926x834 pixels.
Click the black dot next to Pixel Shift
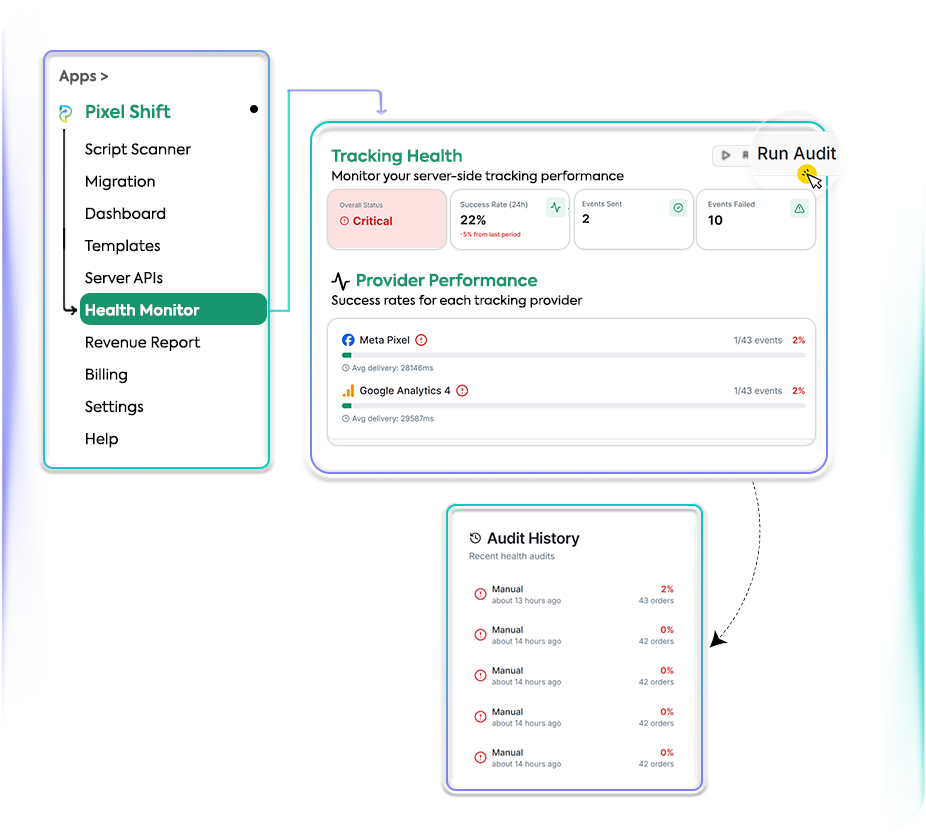254,109
